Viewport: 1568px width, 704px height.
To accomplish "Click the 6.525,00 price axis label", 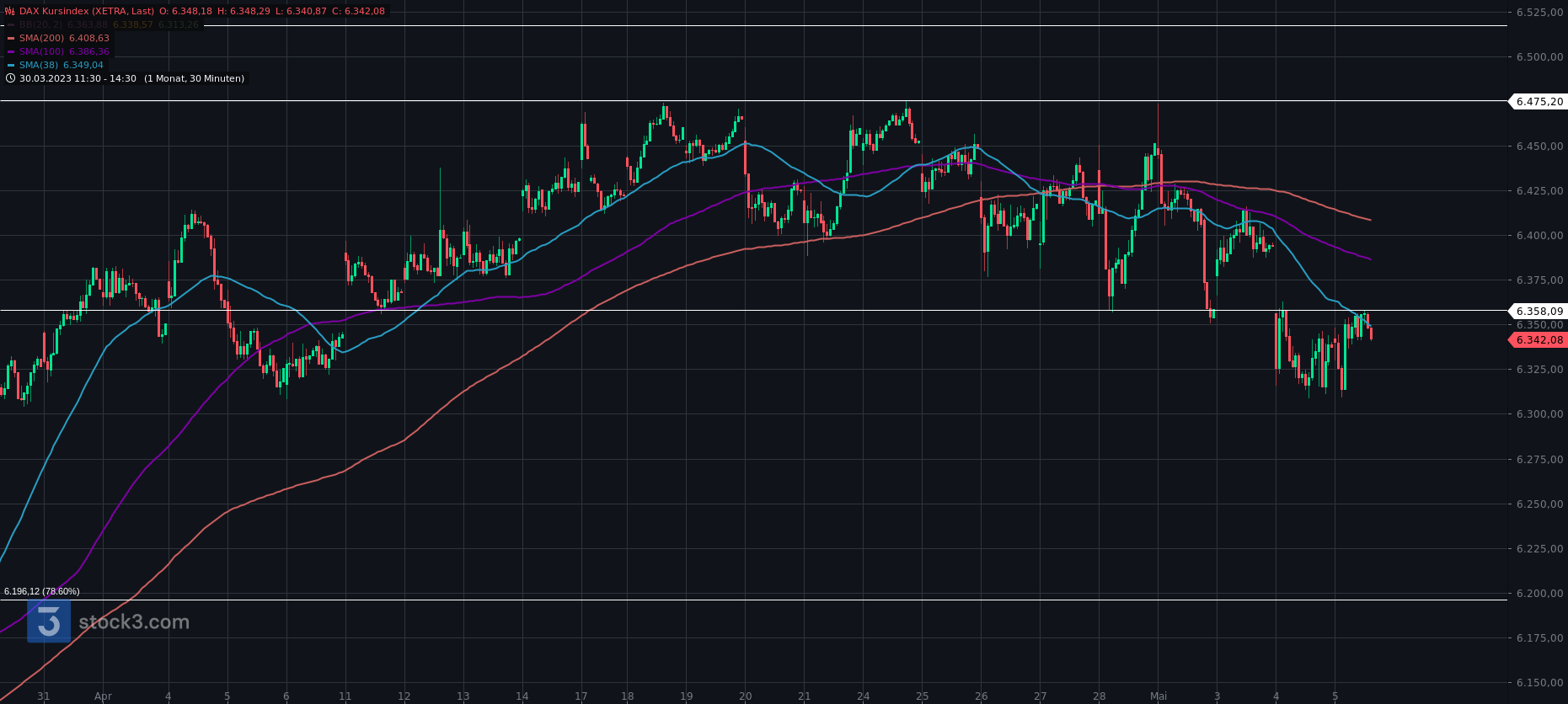I will coord(1539,12).
